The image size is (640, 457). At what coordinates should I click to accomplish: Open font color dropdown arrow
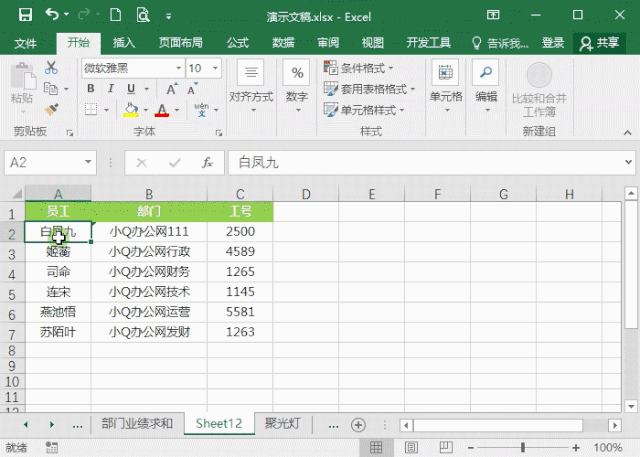177,110
